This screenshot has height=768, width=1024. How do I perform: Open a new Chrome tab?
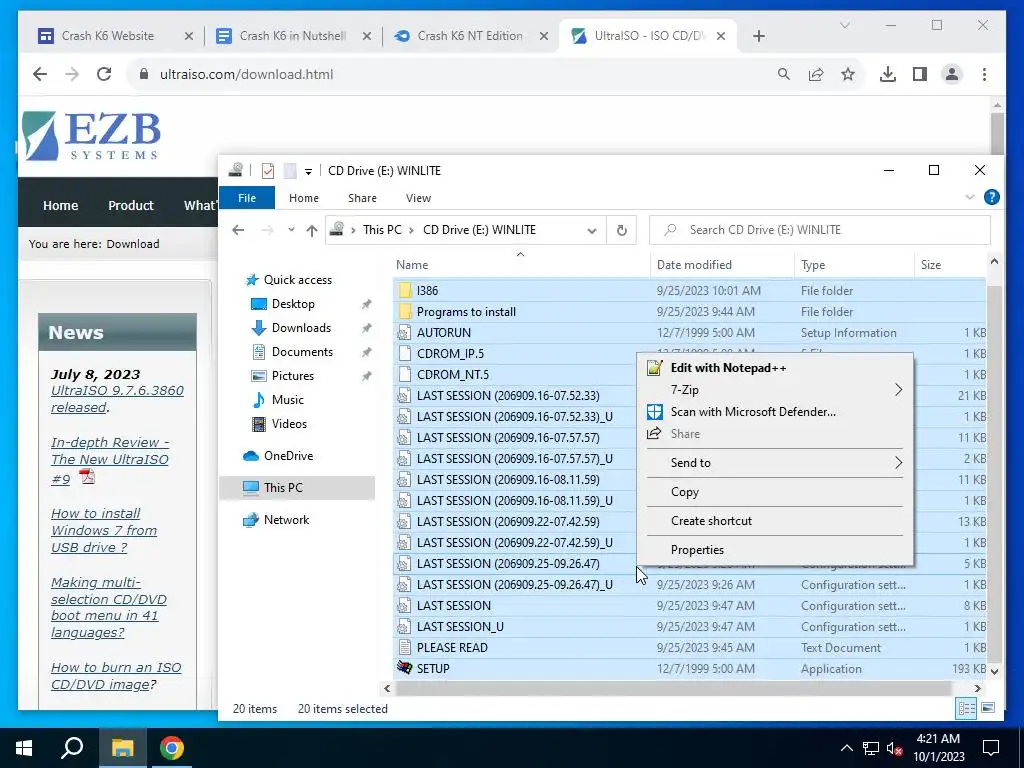(x=759, y=36)
